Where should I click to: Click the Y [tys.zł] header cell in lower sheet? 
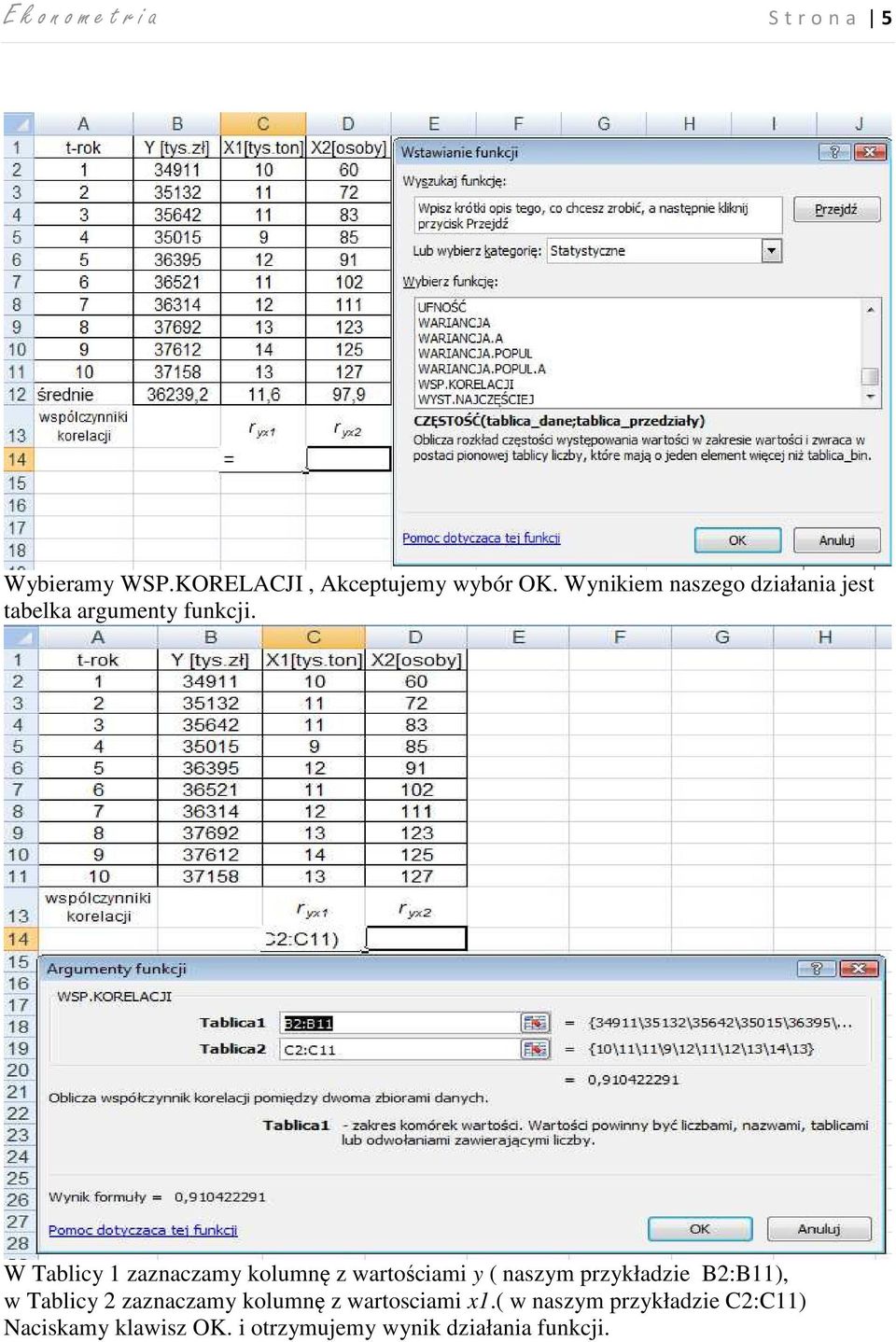[x=210, y=660]
